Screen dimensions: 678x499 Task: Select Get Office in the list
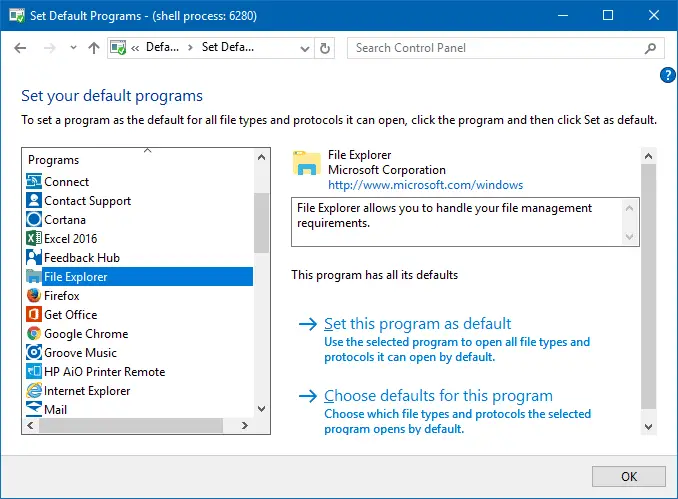[70, 315]
